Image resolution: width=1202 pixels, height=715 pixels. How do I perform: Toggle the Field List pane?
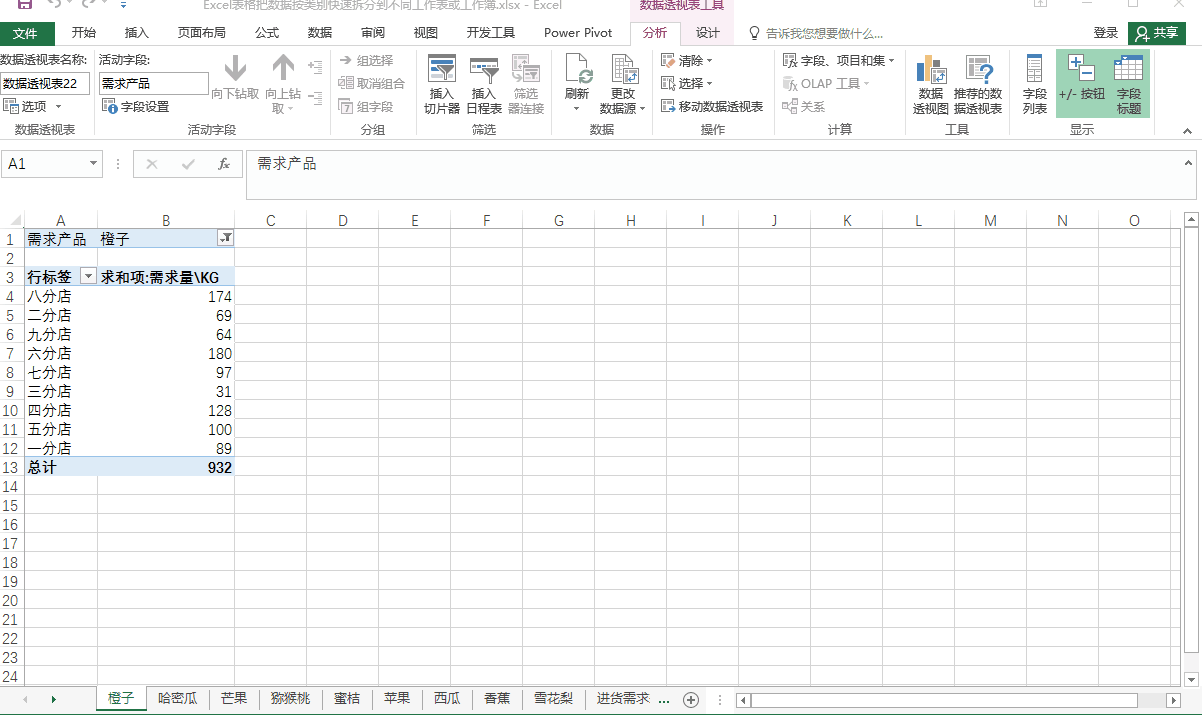tap(1034, 84)
